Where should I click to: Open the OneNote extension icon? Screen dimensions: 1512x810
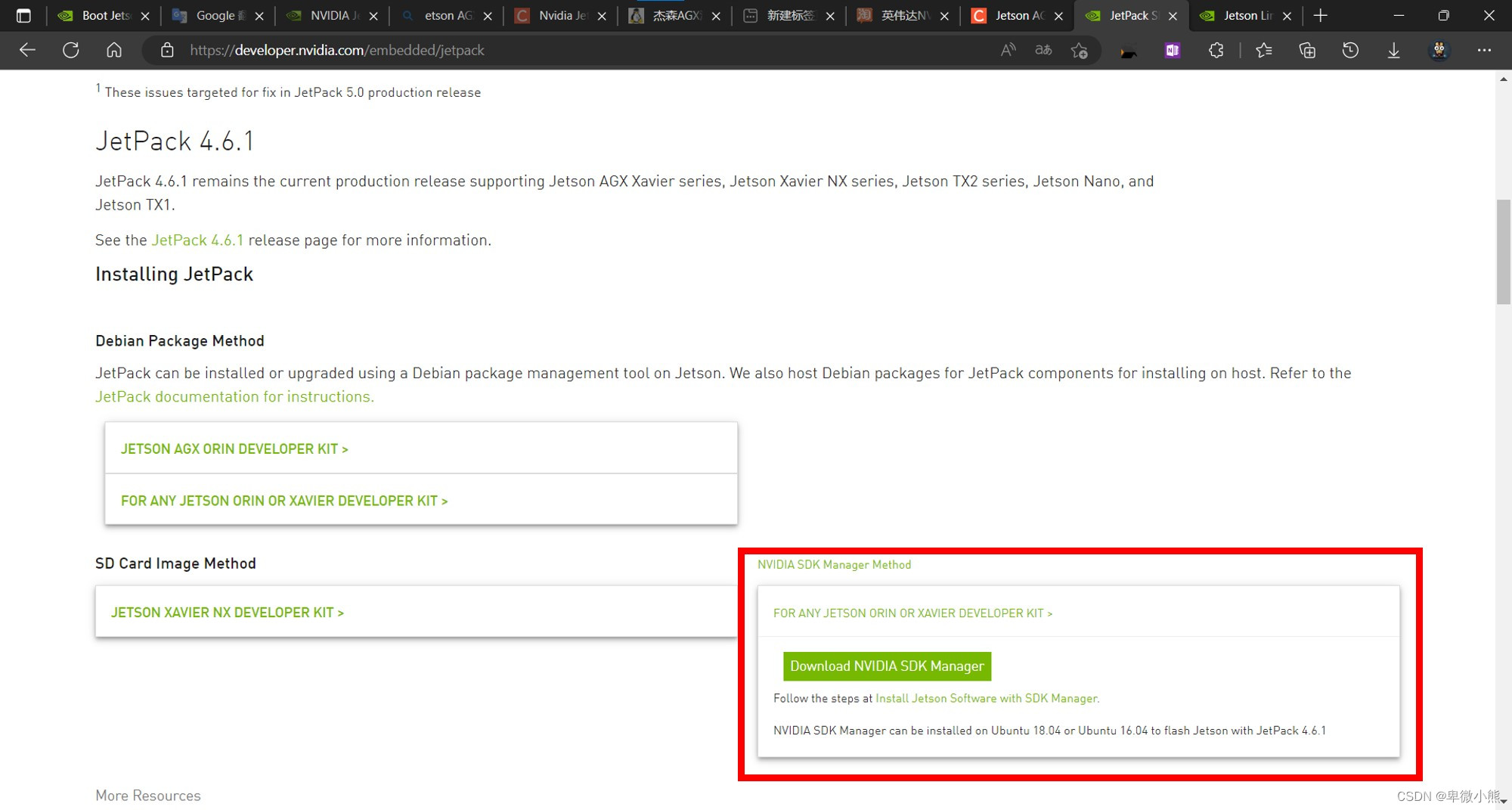pos(1173,51)
